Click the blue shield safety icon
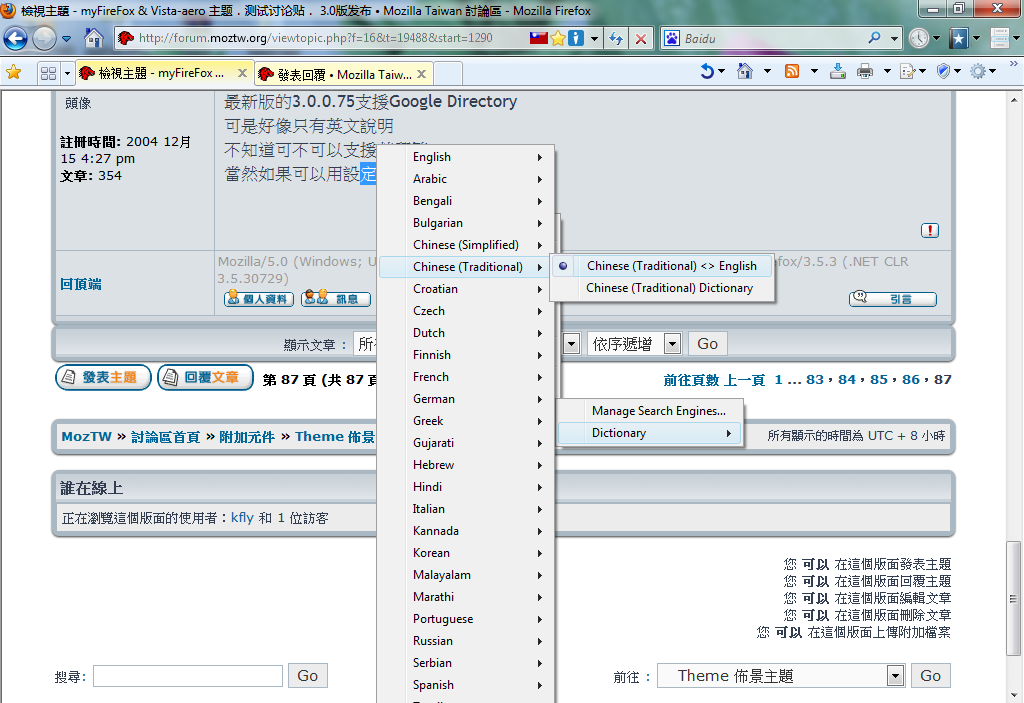 943,72
